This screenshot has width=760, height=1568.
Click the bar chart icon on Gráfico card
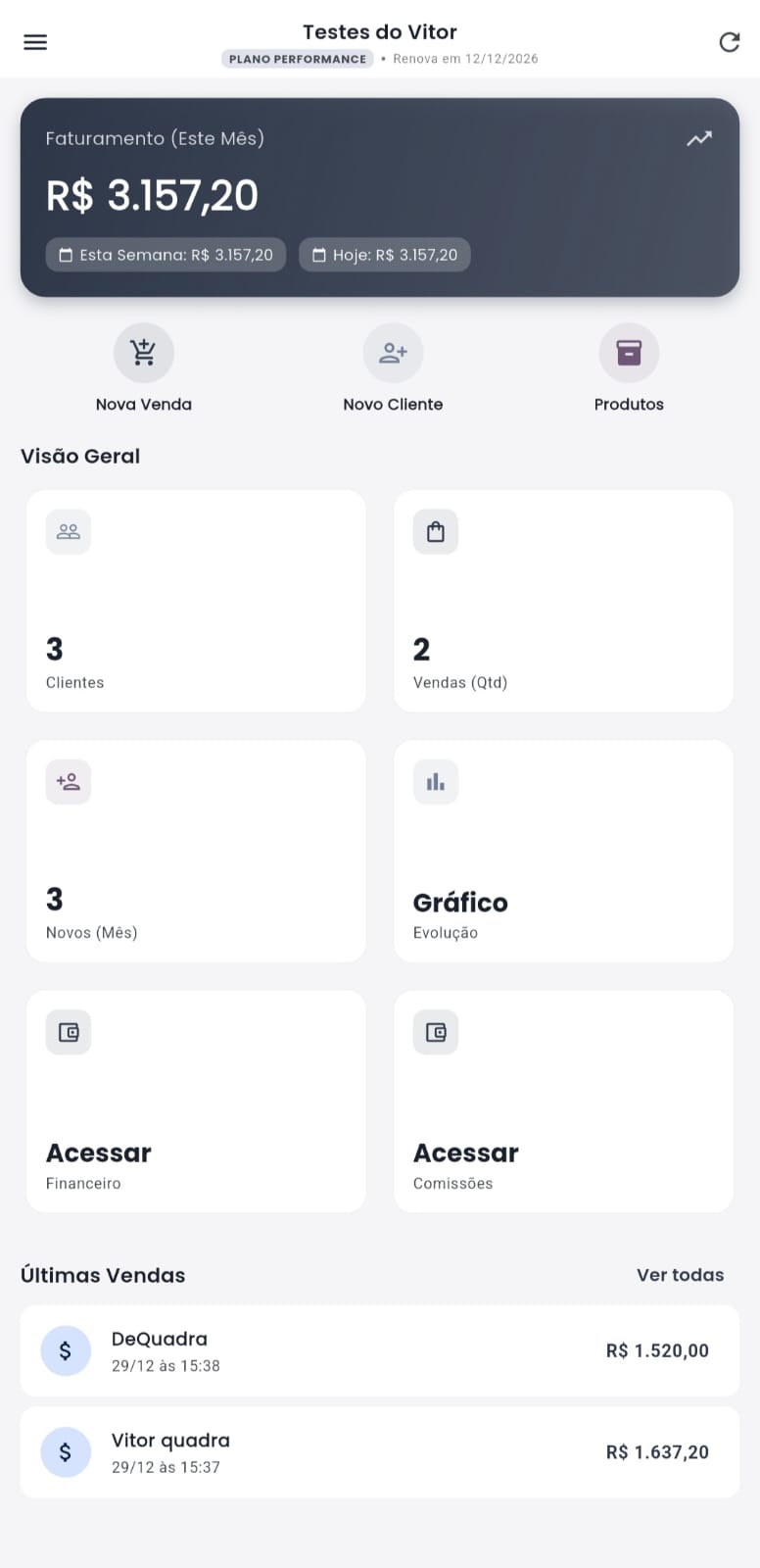436,782
